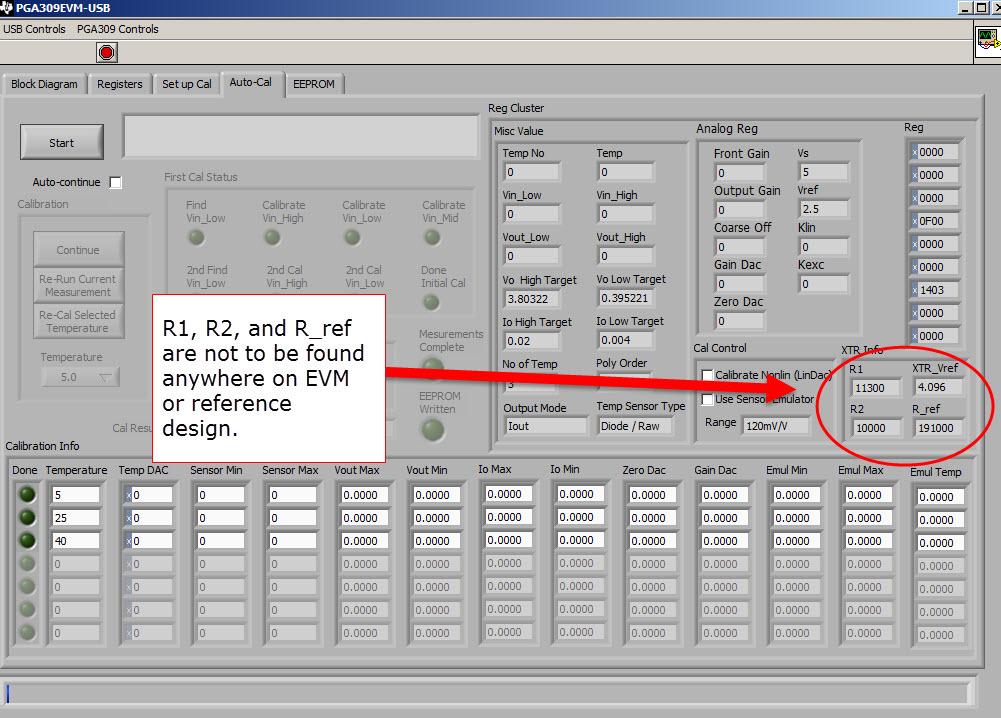Click the Output Gain field

pyautogui.click(x=740, y=209)
